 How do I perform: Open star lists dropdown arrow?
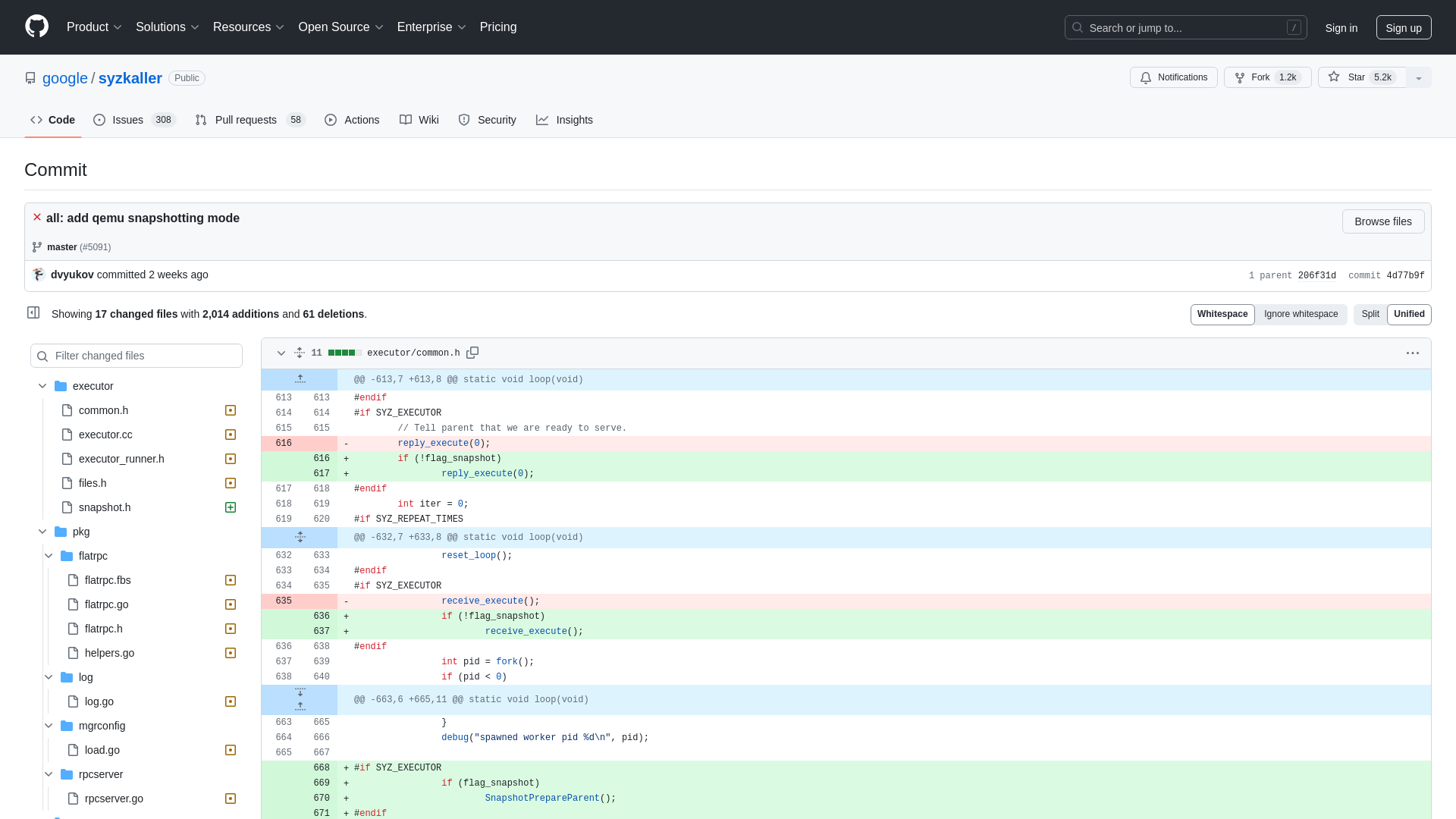1418,77
